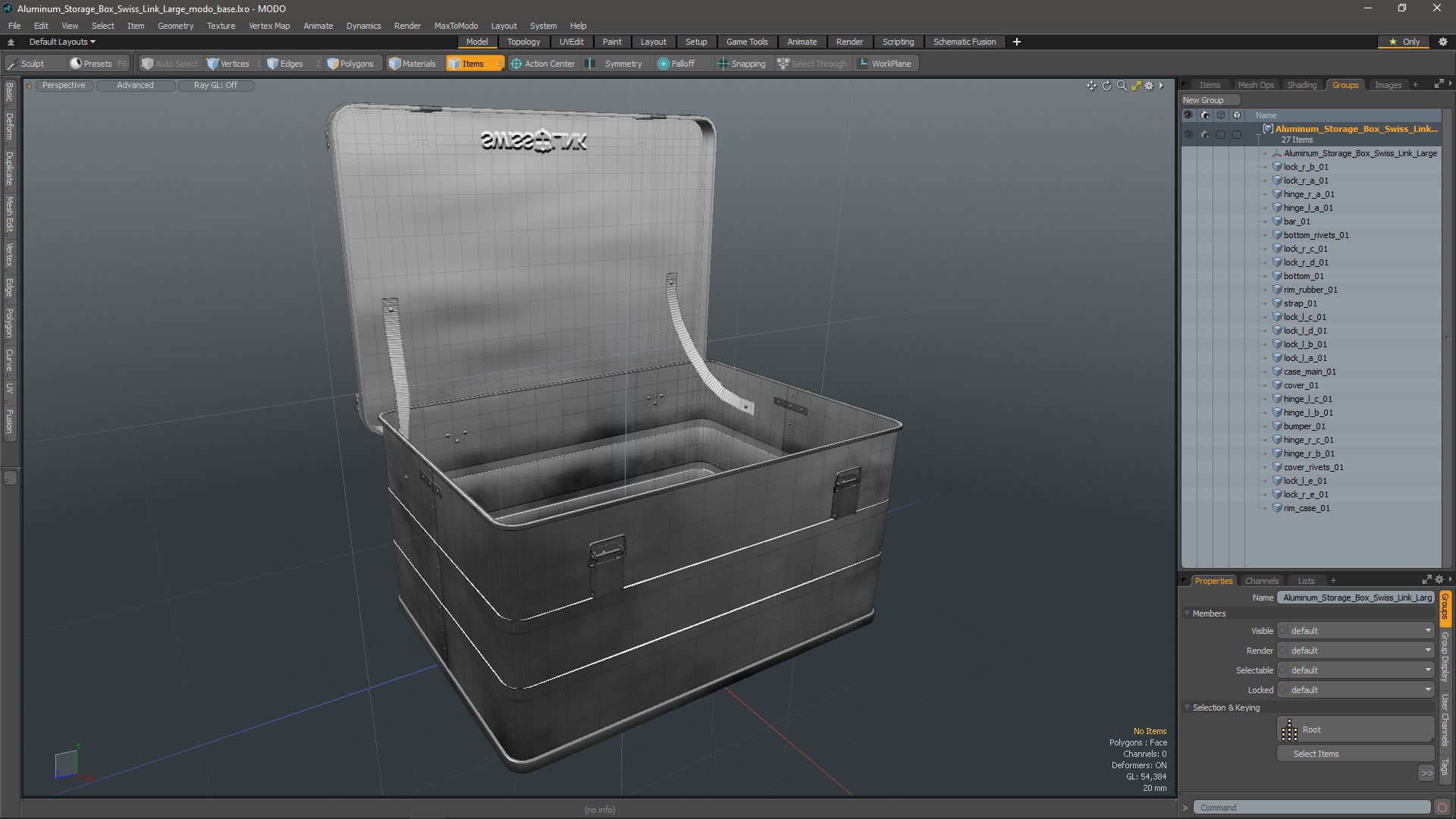Click the viewport maximize arrows icon
Image resolution: width=1456 pixels, height=819 pixels.
(1136, 86)
